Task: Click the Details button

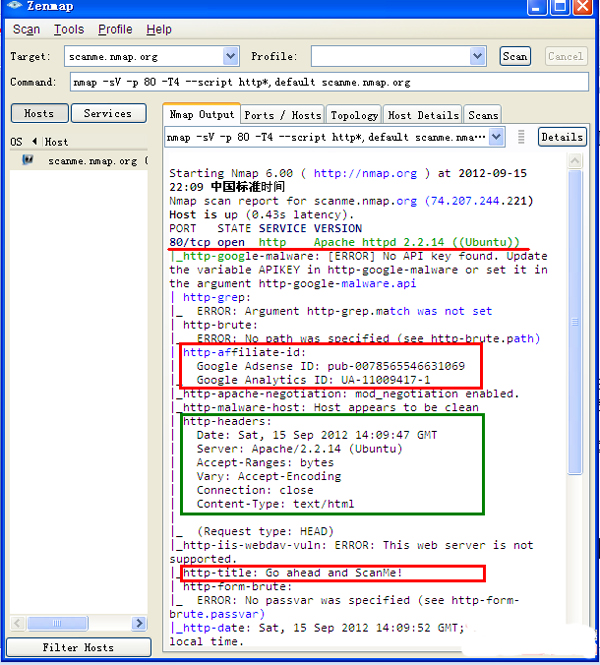Action: (x=562, y=137)
